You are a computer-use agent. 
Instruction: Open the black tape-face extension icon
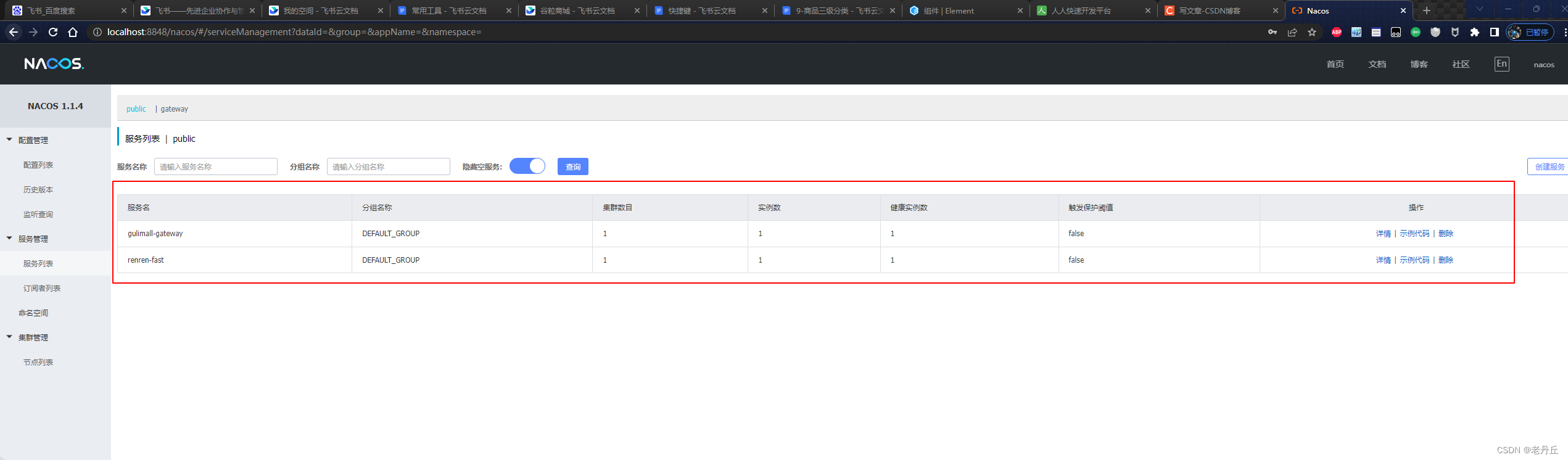[1396, 32]
